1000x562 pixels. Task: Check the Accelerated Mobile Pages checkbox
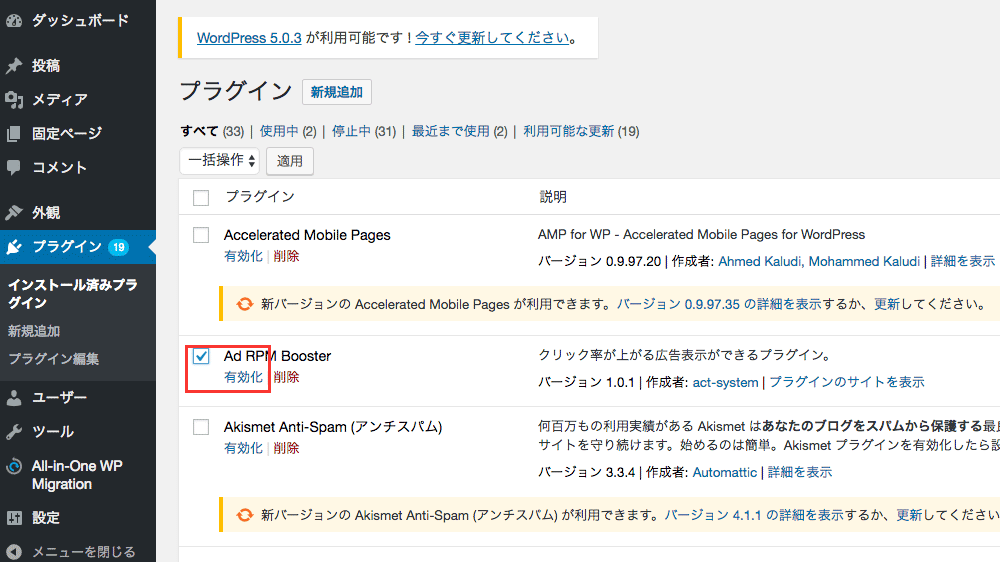coord(201,235)
